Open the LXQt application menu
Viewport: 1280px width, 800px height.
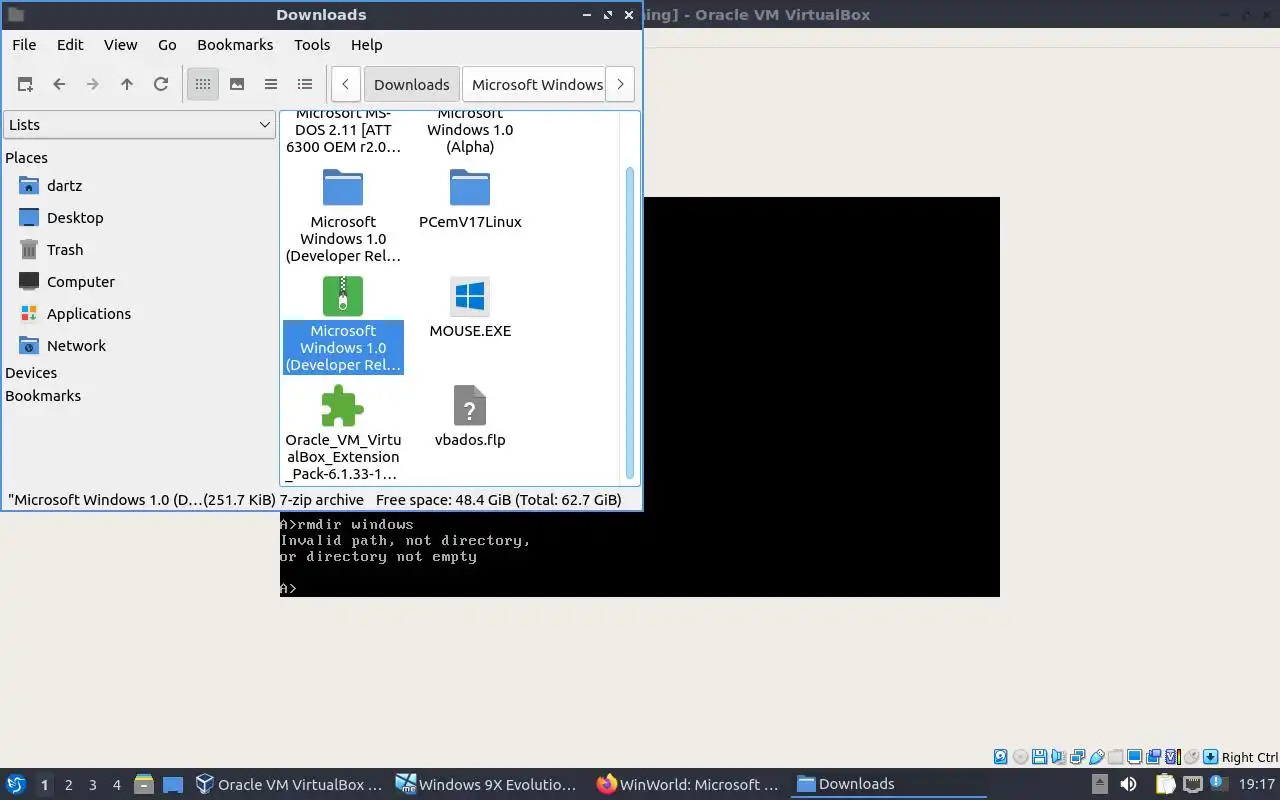(x=16, y=784)
